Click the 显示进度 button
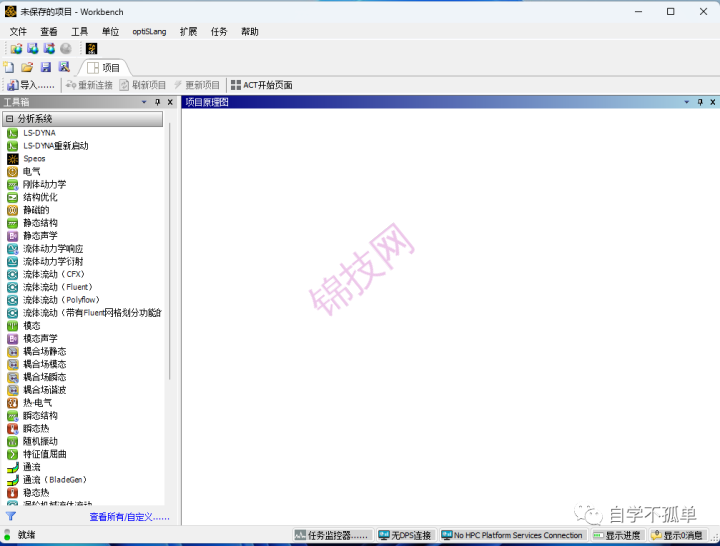The image size is (720, 546). coord(617,535)
